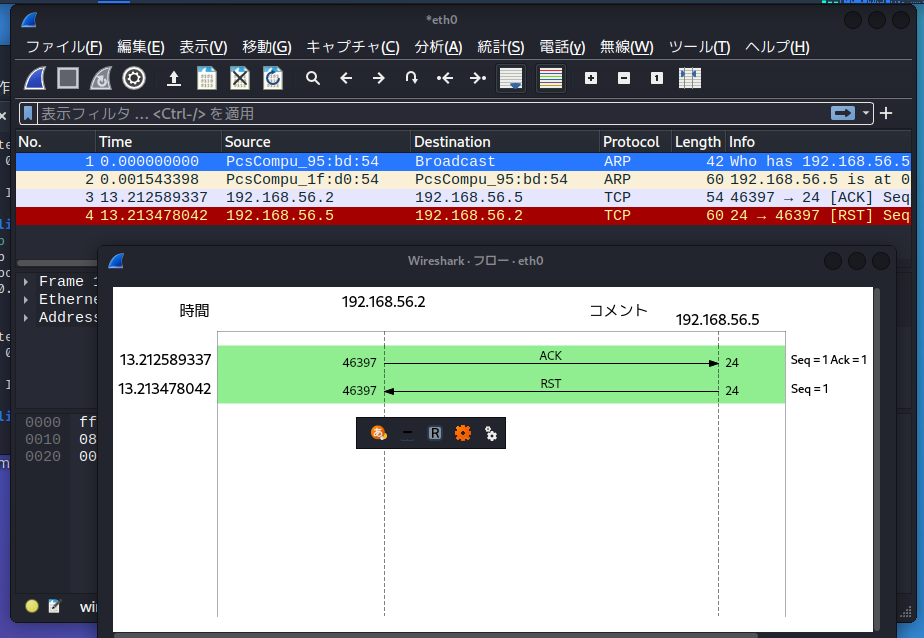The width and height of the screenshot is (924, 638).
Task: Click the R button on the input toolbar
Action: pos(435,433)
